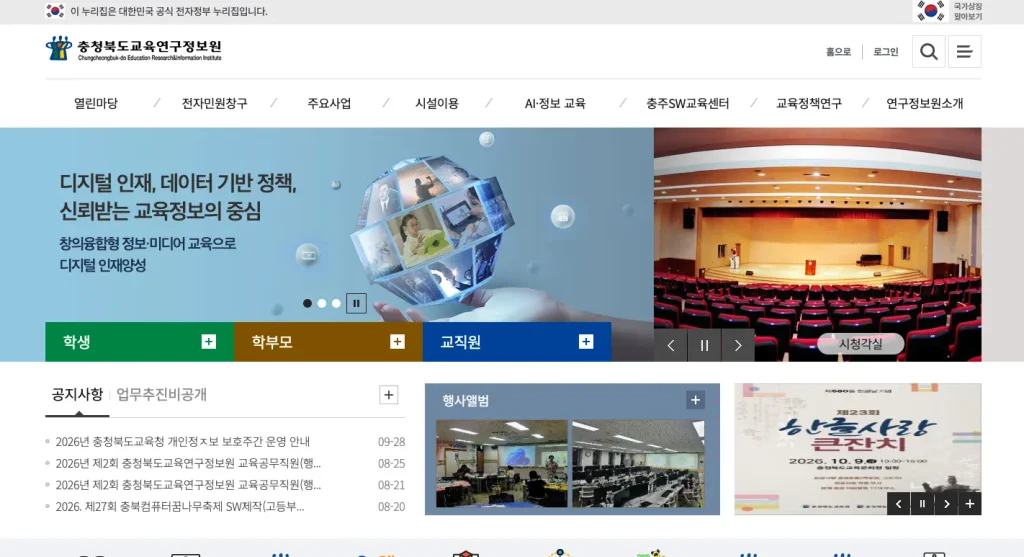Open 주요사업 menu
1024x557 pixels.
click(329, 103)
